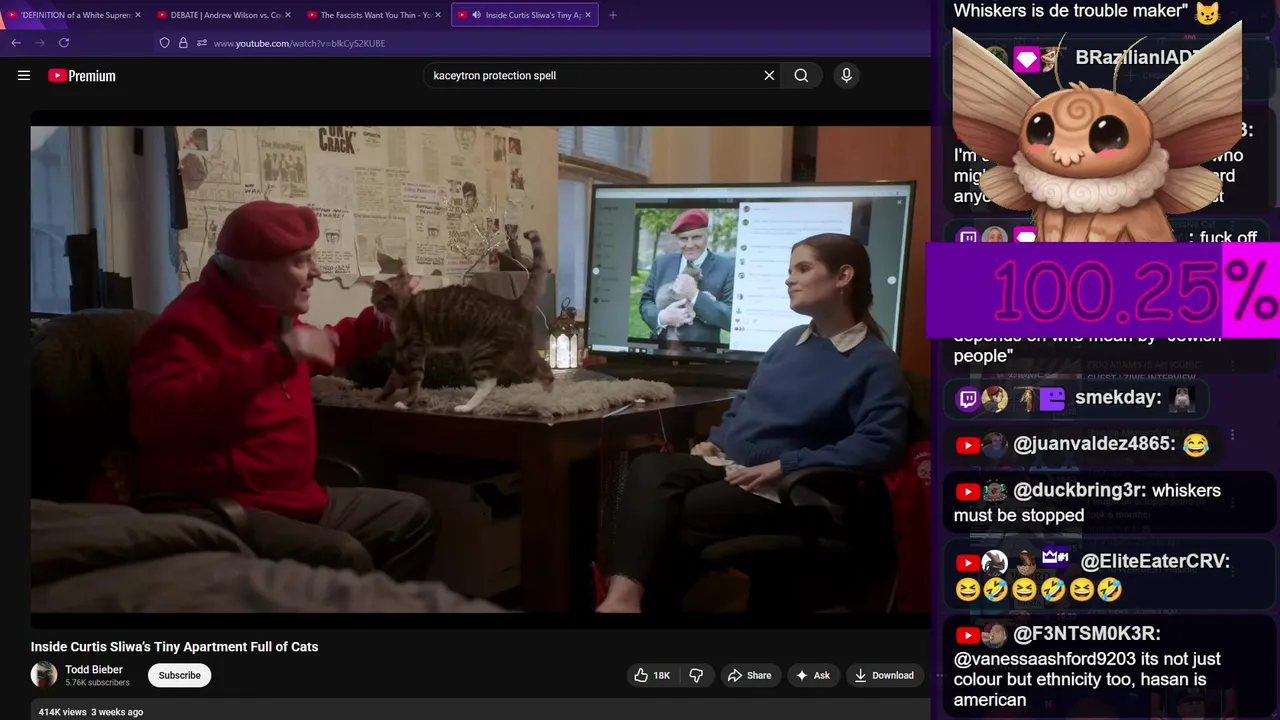Viewport: 1280px width, 720px height.
Task: Open site permissions icon in address bar
Action: point(202,43)
